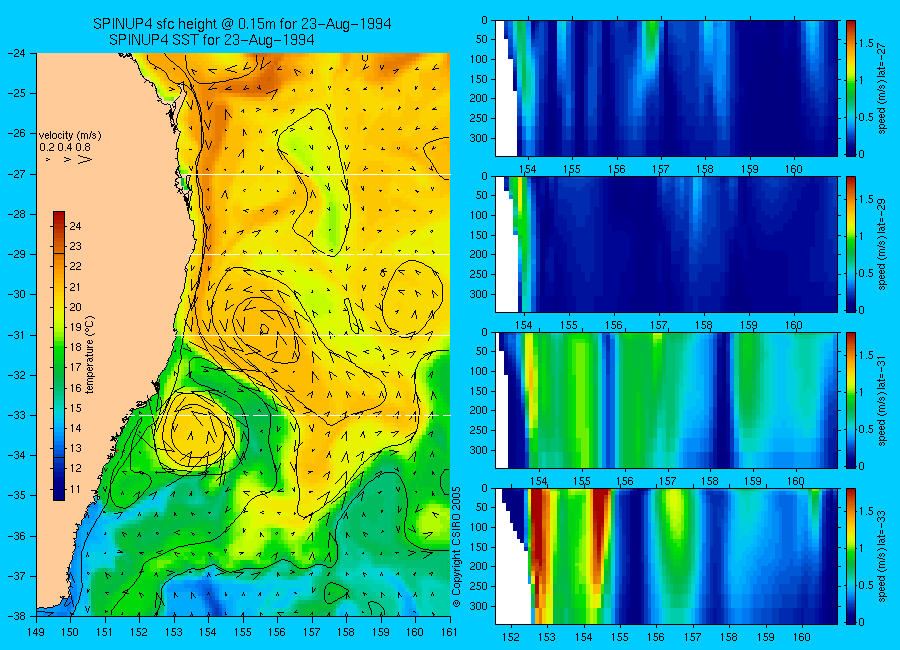
Task: Click the speed color bar for lat=-29
Action: 851,244
